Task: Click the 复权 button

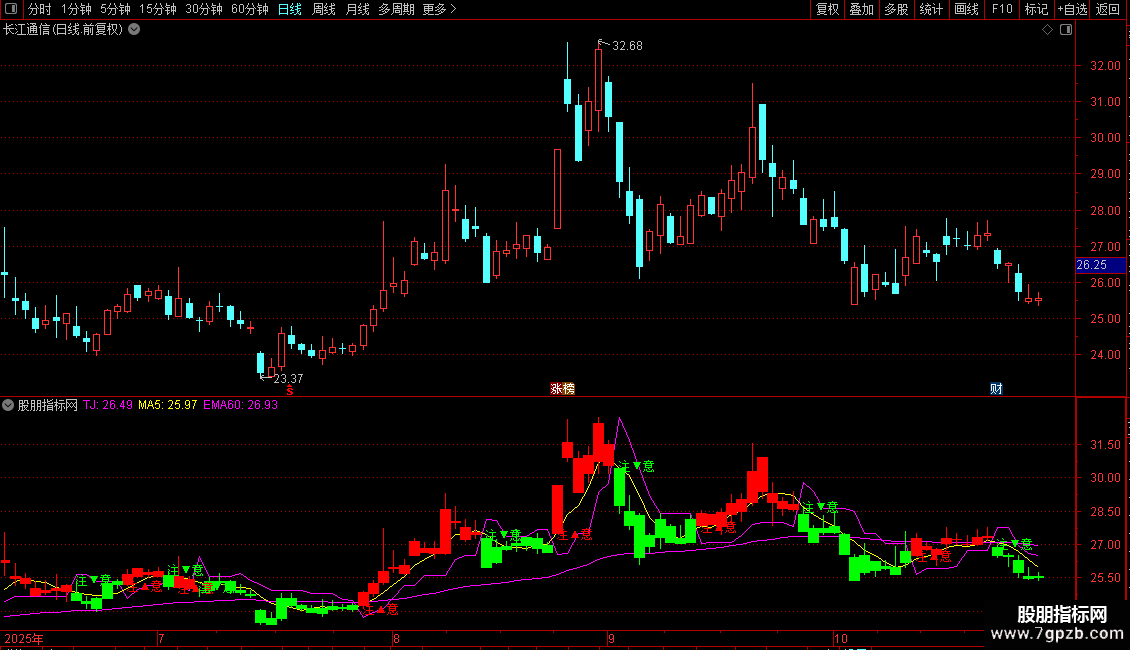Action: tap(827, 9)
